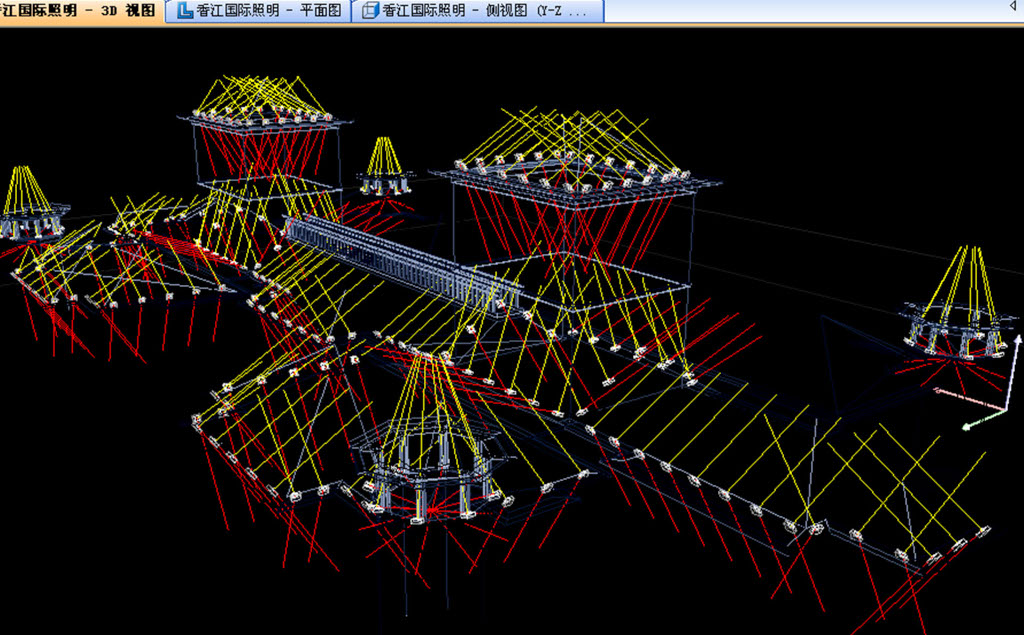Click the blue L icon on 平面图 tab

(x=185, y=11)
